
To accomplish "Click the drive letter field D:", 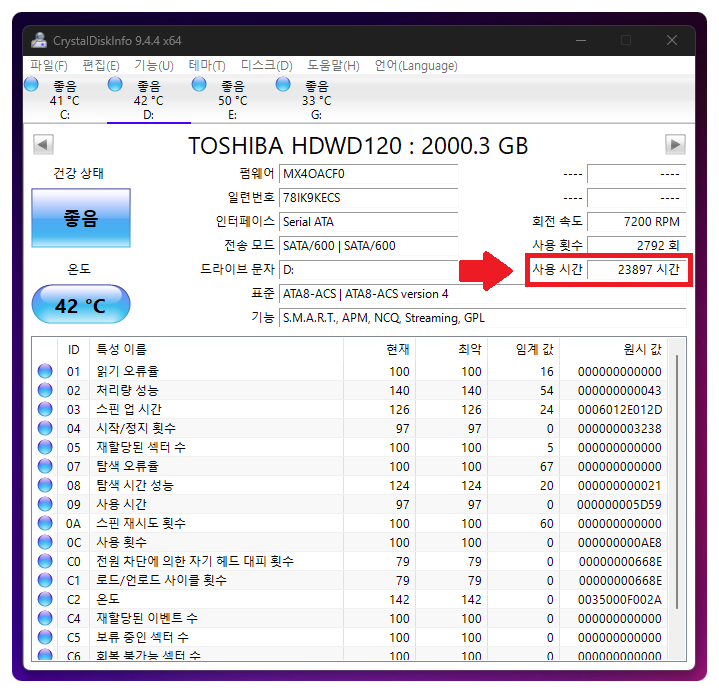I will pyautogui.click(x=368, y=270).
